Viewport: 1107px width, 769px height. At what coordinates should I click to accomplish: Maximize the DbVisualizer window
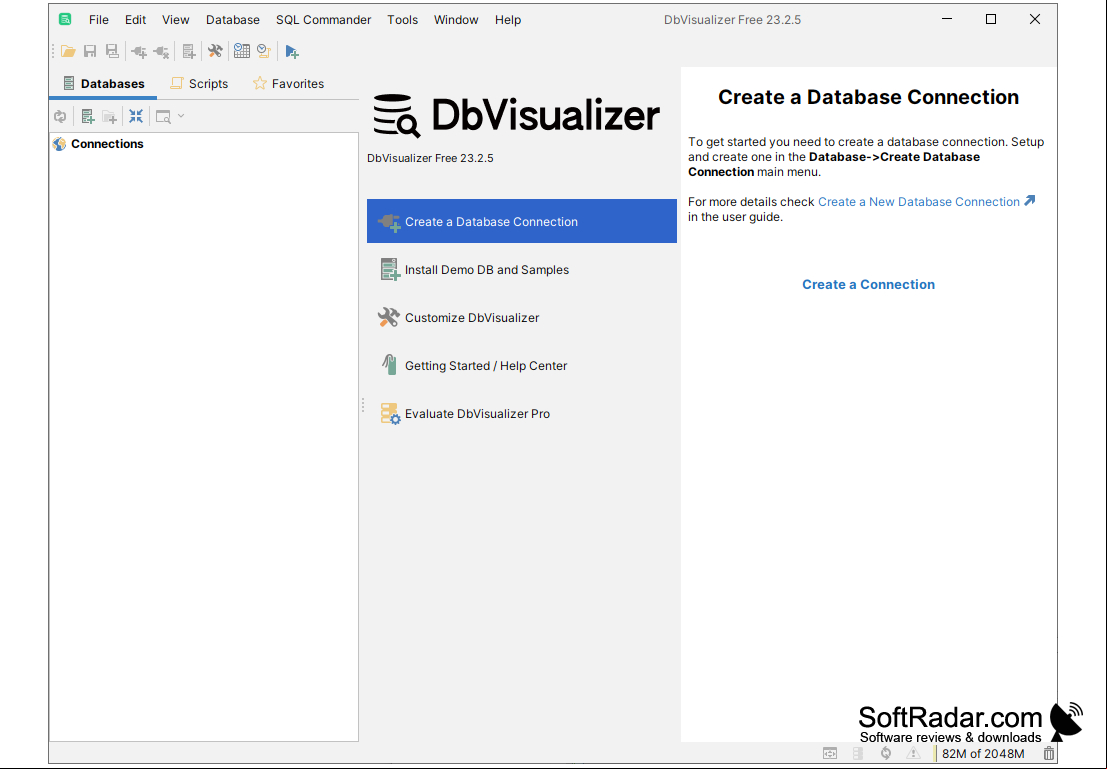(x=991, y=19)
